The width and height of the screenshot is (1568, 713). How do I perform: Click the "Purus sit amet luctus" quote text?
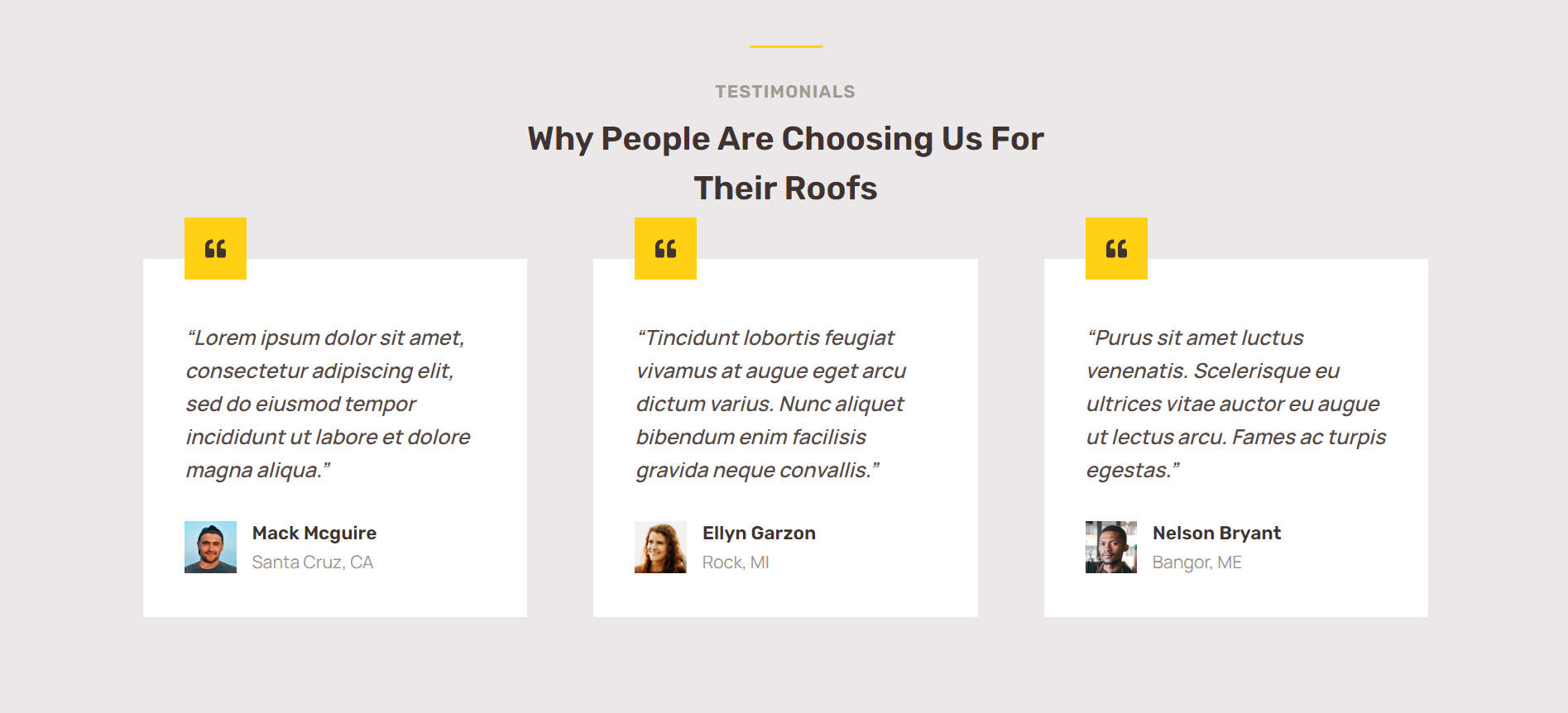(x=1196, y=338)
